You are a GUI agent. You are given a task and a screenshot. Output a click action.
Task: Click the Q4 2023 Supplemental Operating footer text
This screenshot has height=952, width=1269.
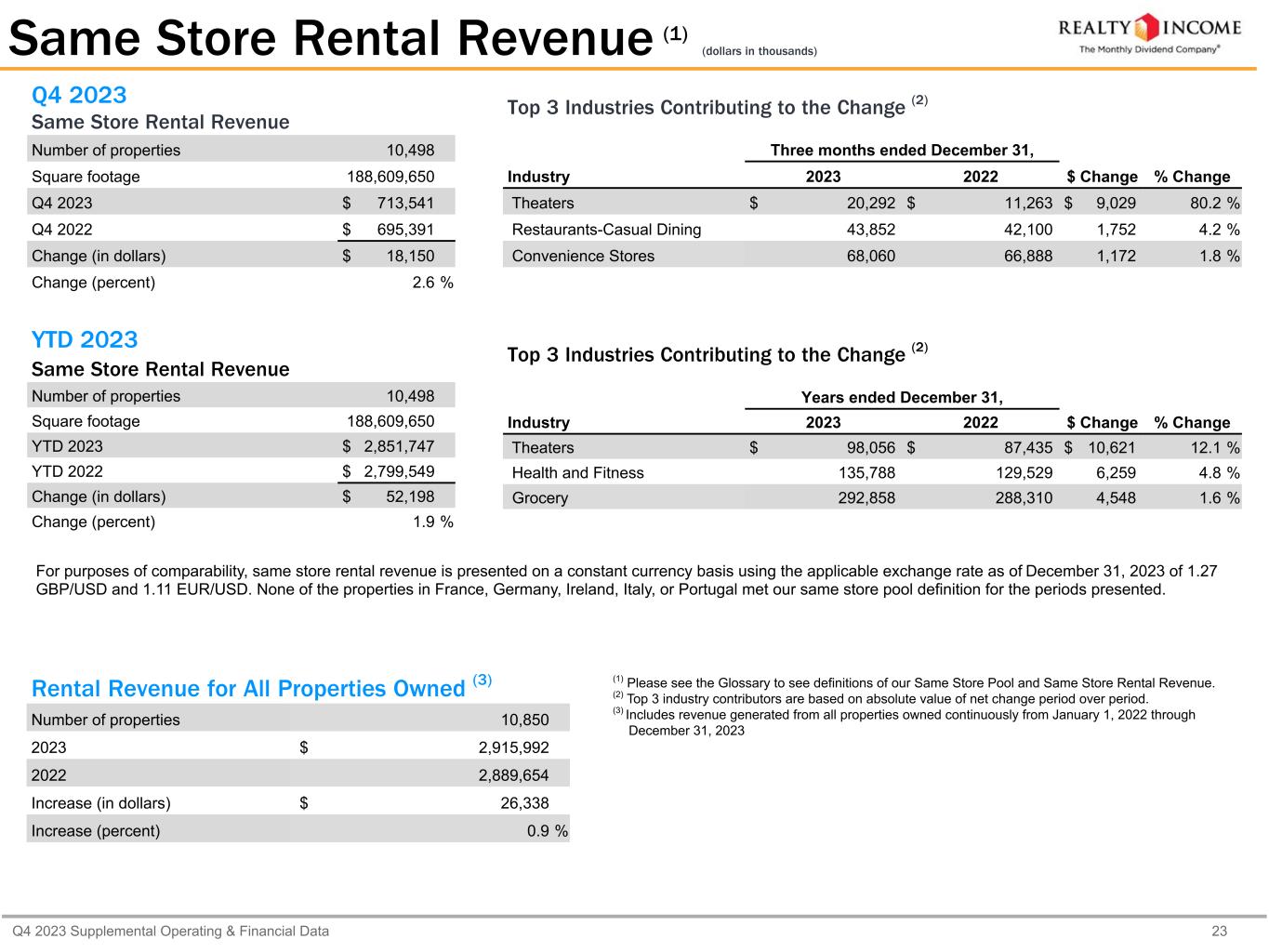point(170,931)
